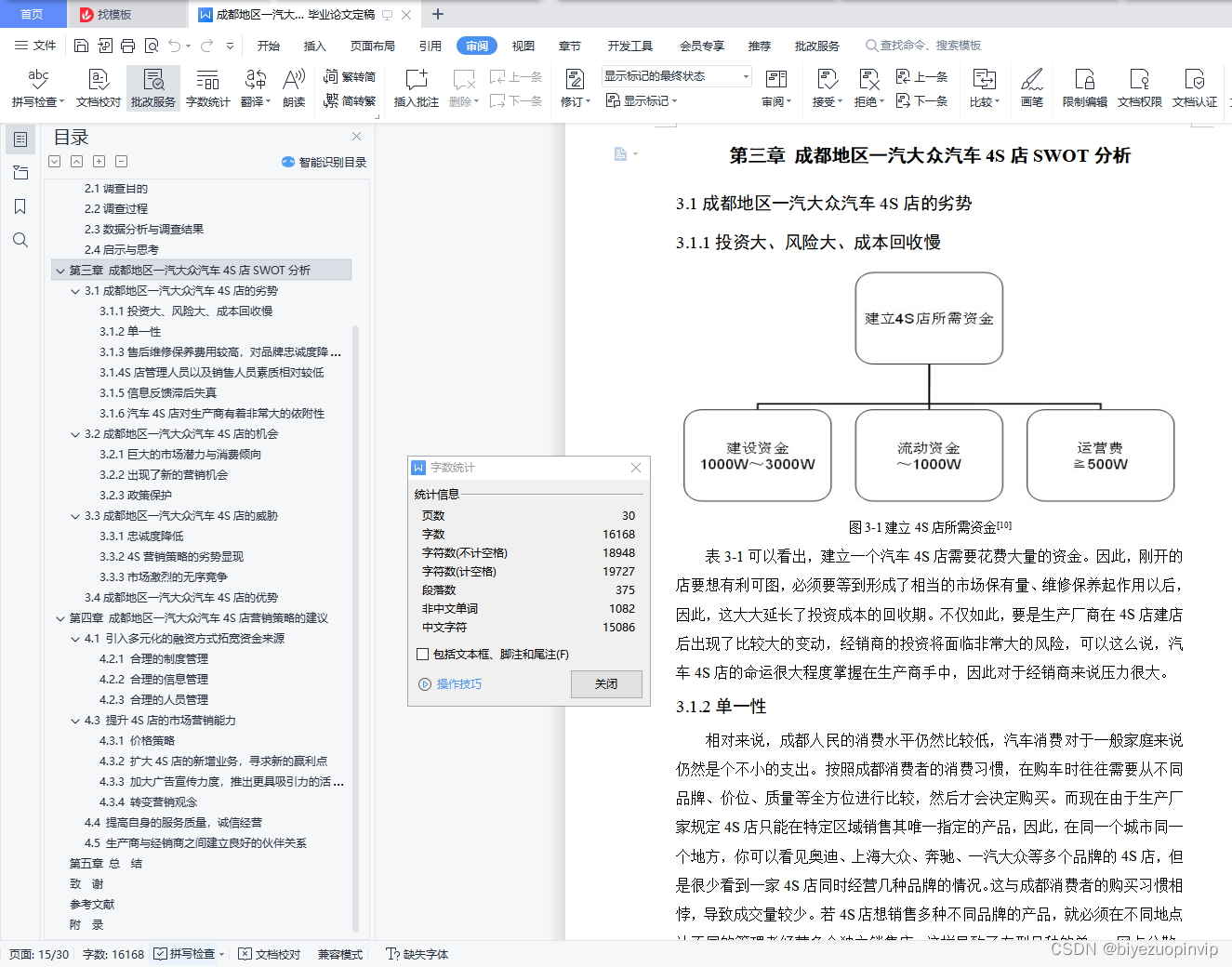1232x967 pixels.
Task: Collapse the 4.3 提升市场营销能力 node
Action: click(x=75, y=721)
